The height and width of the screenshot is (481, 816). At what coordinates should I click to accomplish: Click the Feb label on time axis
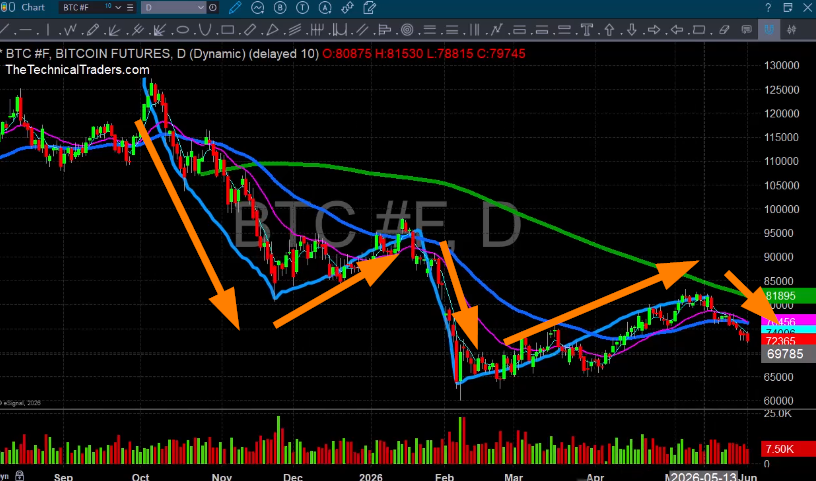tap(444, 477)
